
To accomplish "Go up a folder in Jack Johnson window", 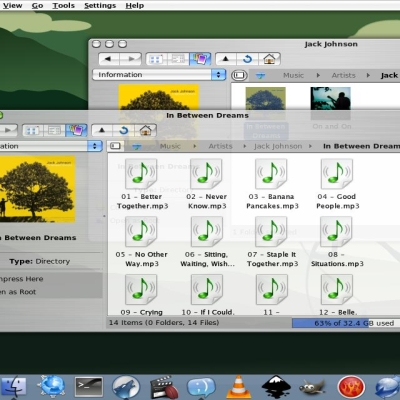I will (x=226, y=59).
